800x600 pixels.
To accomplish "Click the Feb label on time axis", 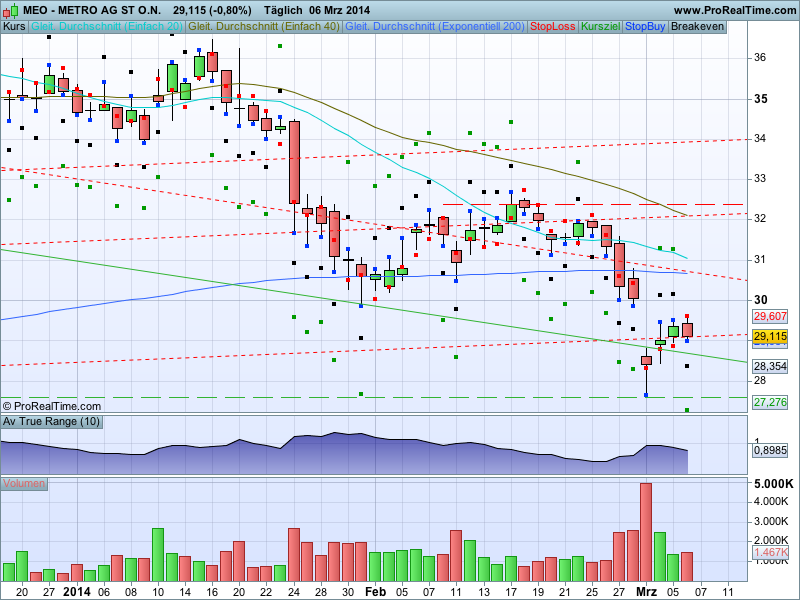I will click(376, 592).
